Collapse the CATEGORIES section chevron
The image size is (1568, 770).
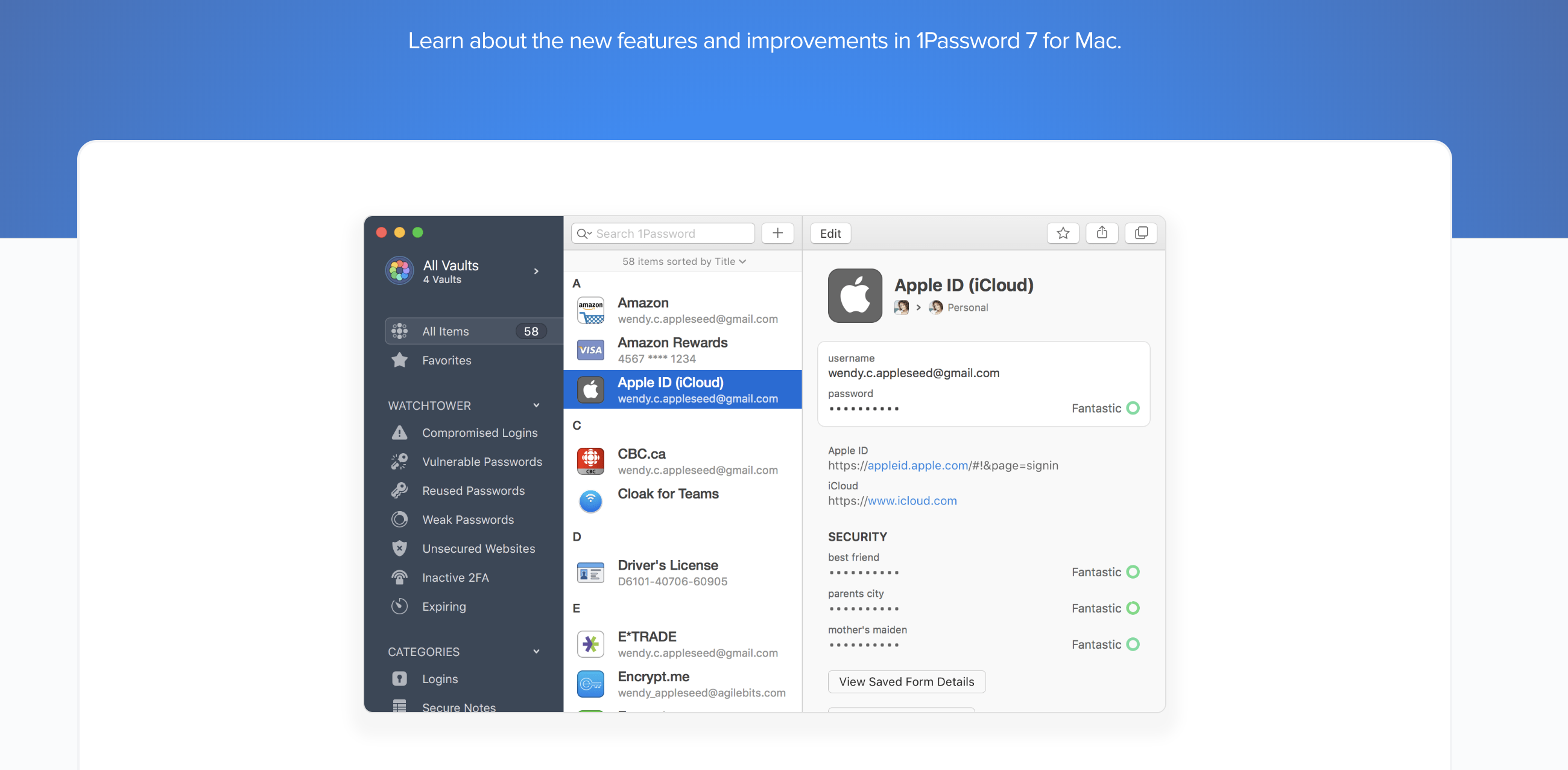pos(536,652)
